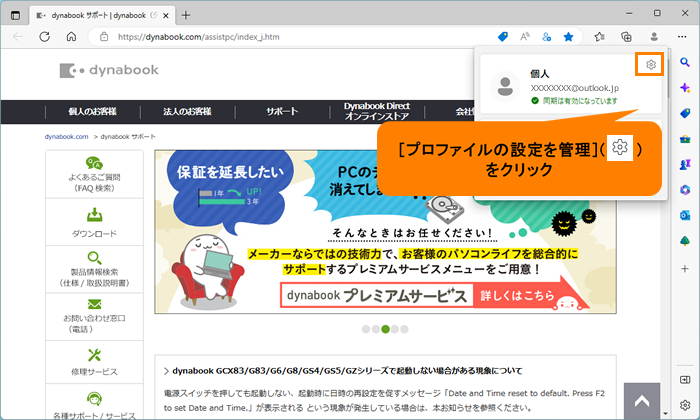Open the dynabook GCX83/G83 startup issue notice
Viewport: 700px width, 420px height.
coord(347,371)
